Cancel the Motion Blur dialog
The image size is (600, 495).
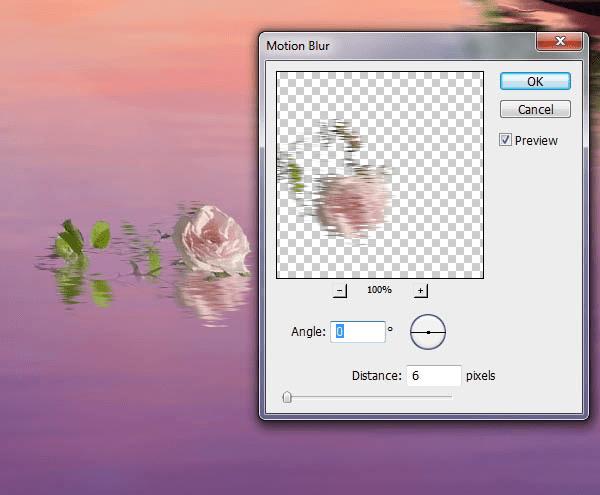tap(535, 109)
